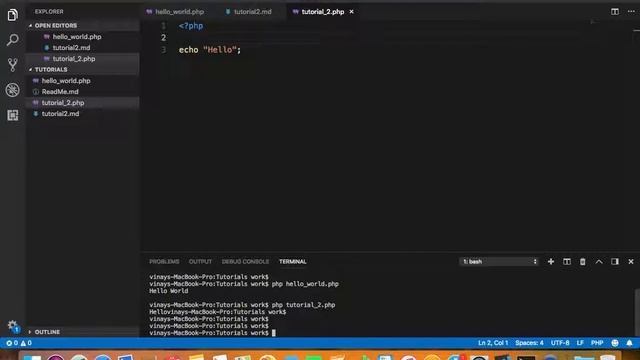The width and height of the screenshot is (640, 360).
Task: Open the Extensions view
Action: 13,115
